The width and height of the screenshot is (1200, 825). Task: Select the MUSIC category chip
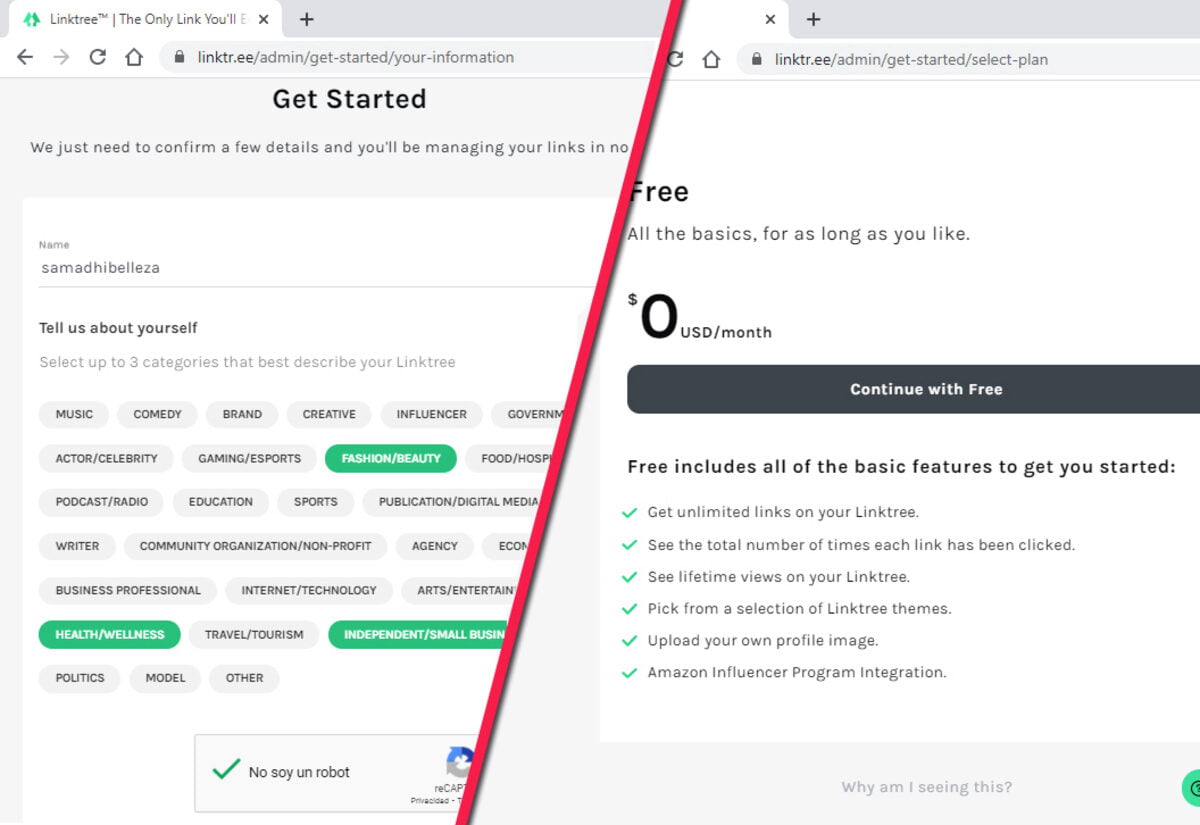pyautogui.click(x=74, y=414)
